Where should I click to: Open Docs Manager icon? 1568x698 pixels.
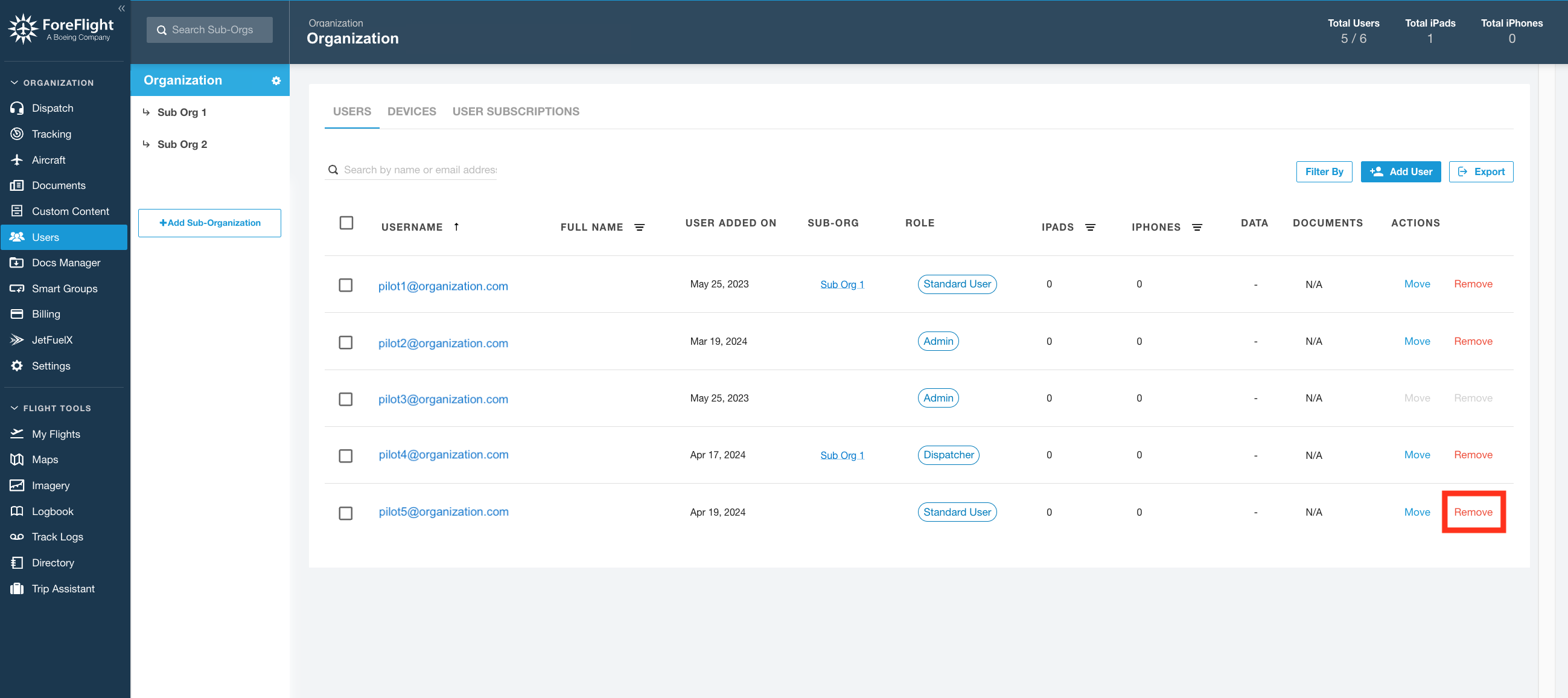[17, 263]
